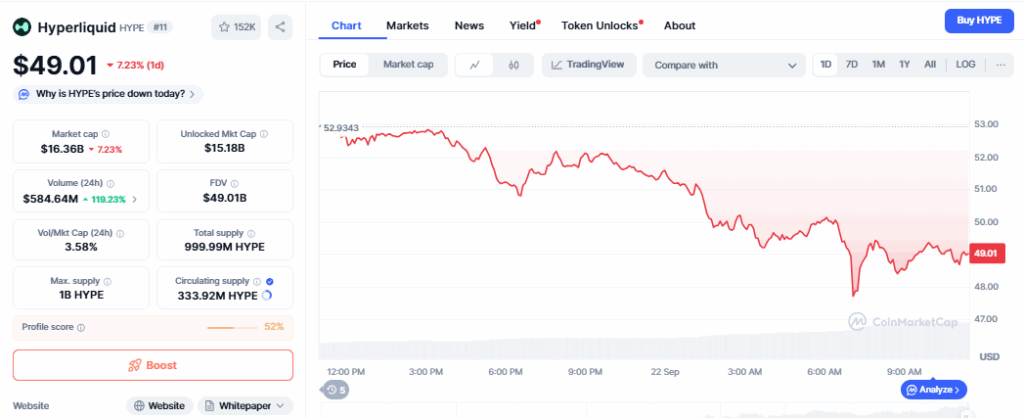
Task: Open the Hyperliquid logo icon
Action: [x=22, y=28]
